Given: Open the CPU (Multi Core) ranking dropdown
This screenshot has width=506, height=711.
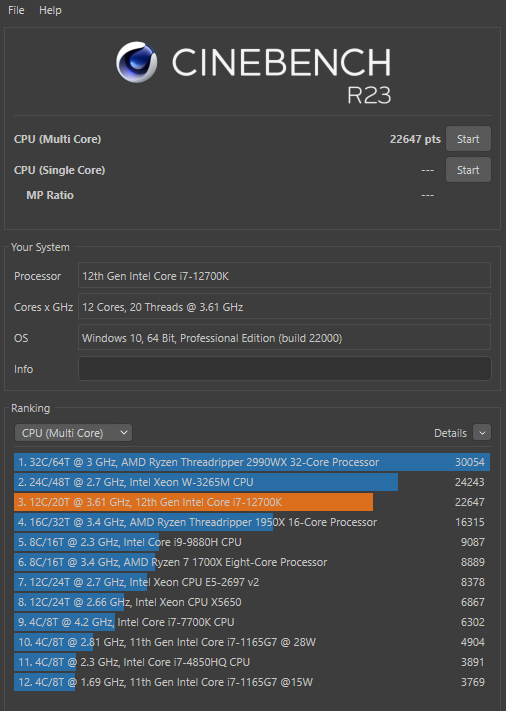Looking at the screenshot, I should (73, 433).
